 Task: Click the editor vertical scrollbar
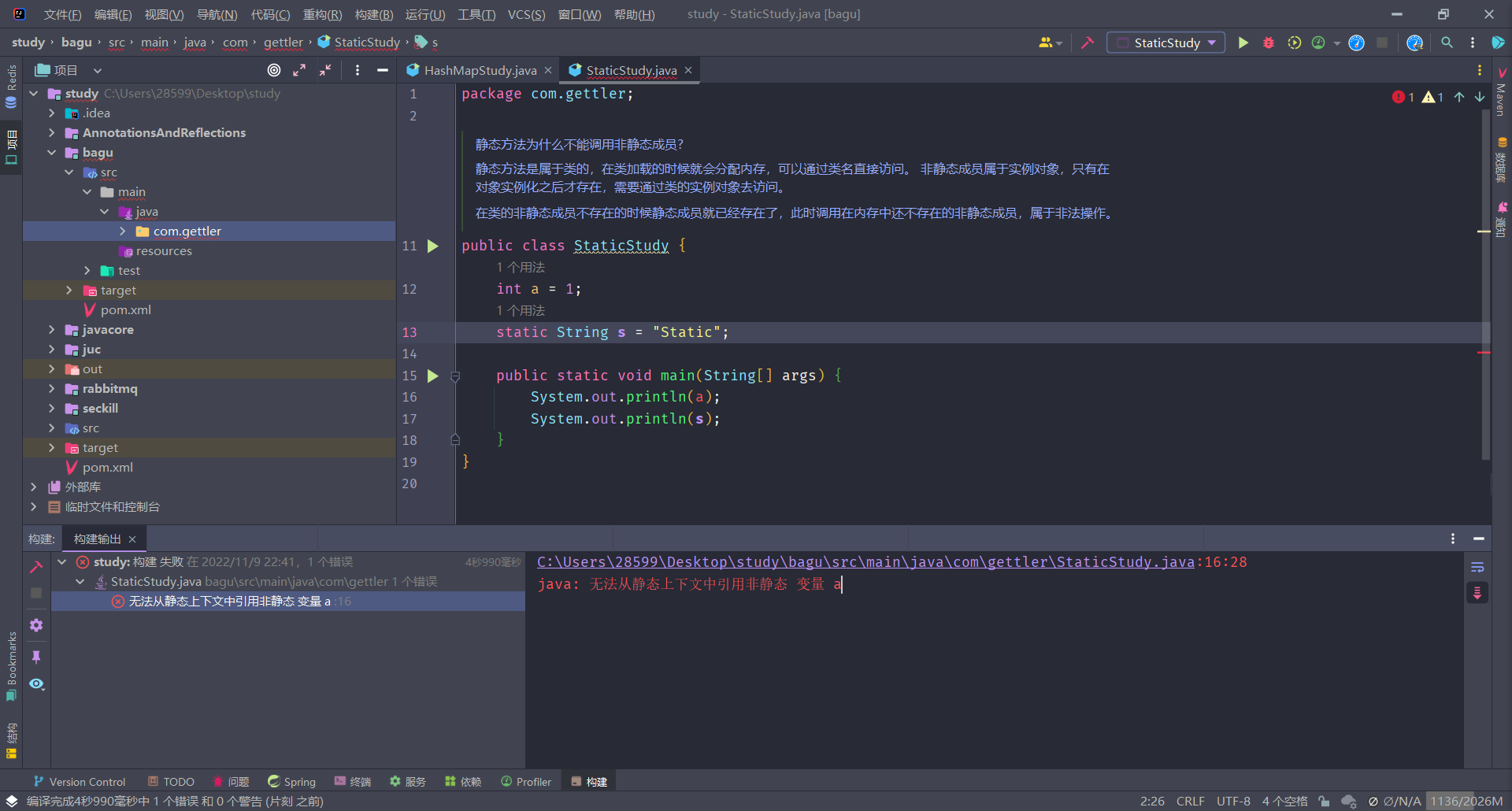(1485, 283)
